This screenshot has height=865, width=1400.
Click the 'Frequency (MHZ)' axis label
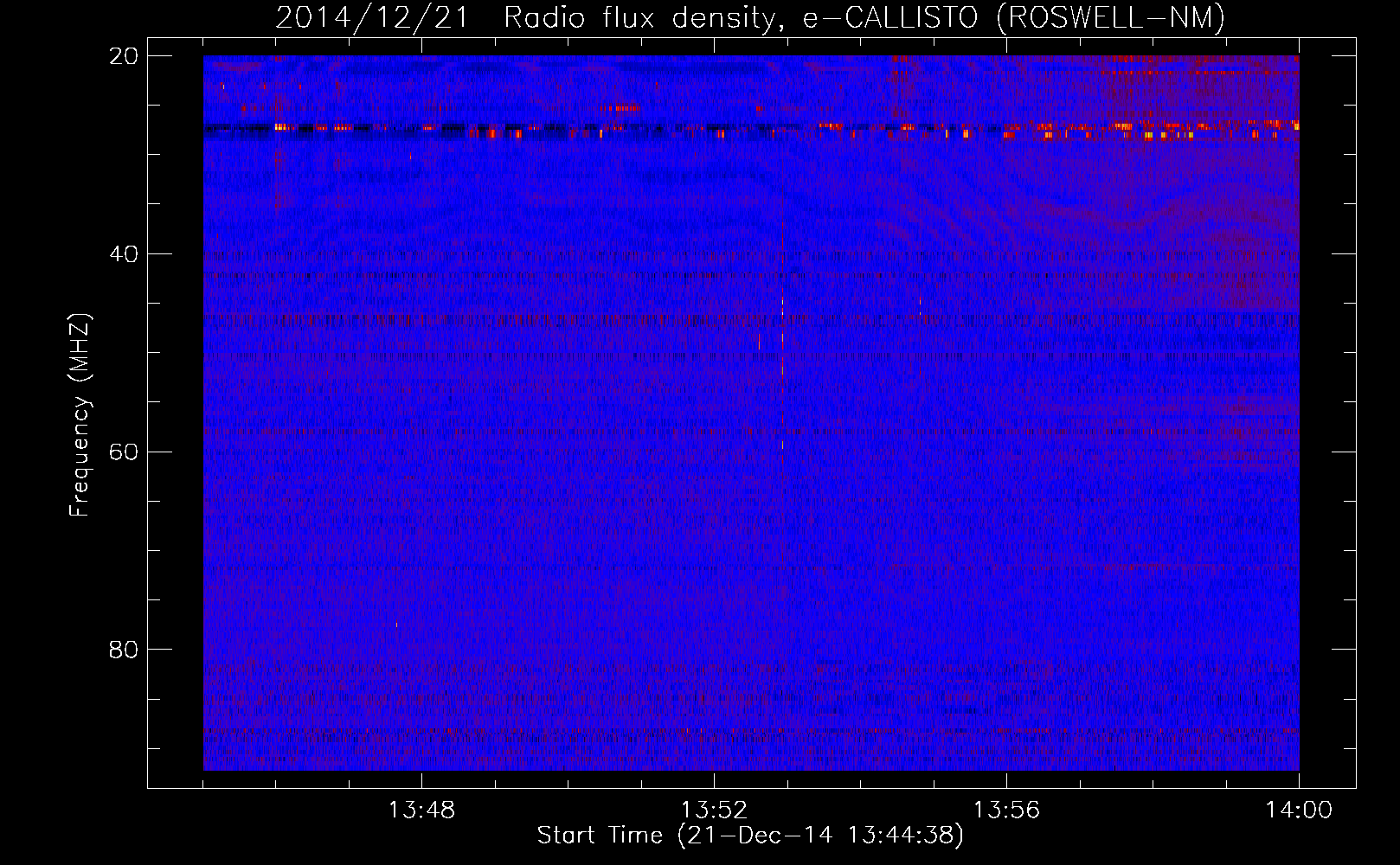[80, 415]
